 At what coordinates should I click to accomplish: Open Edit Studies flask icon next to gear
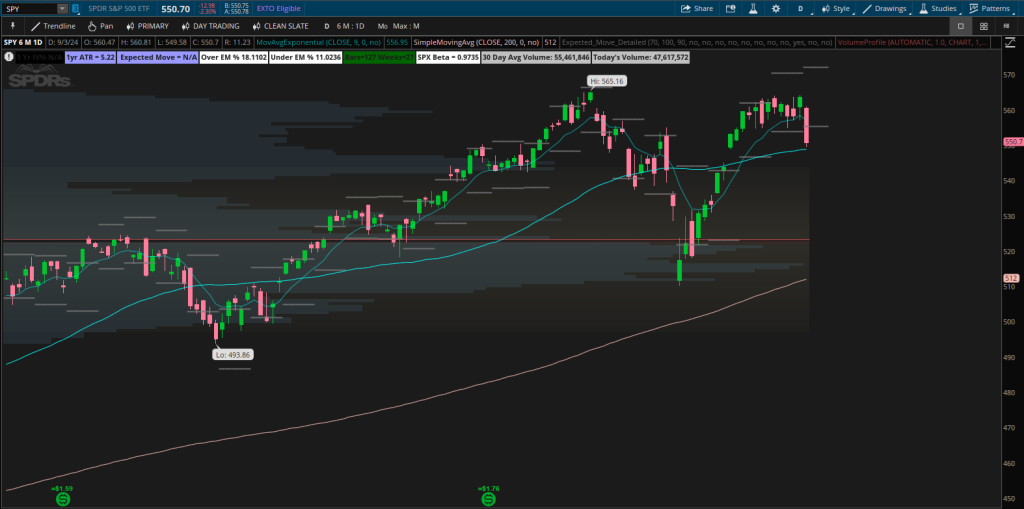pos(752,8)
